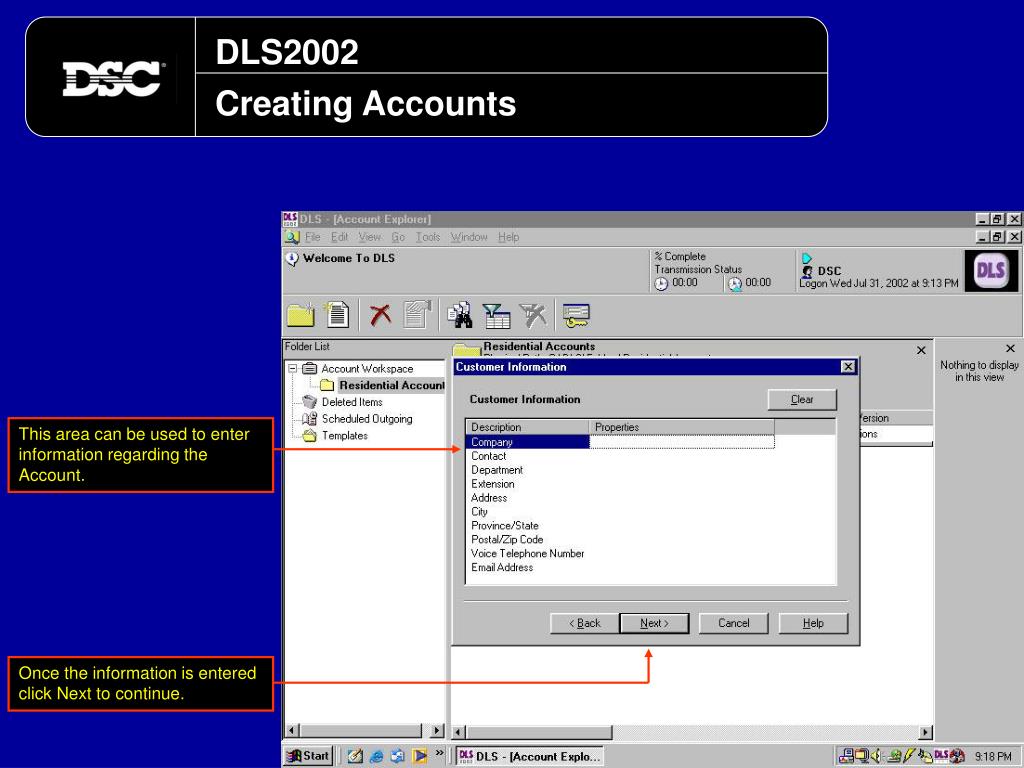The width and height of the screenshot is (1024, 768).
Task: Select the Postal/Zip Code row
Action: [x=507, y=539]
